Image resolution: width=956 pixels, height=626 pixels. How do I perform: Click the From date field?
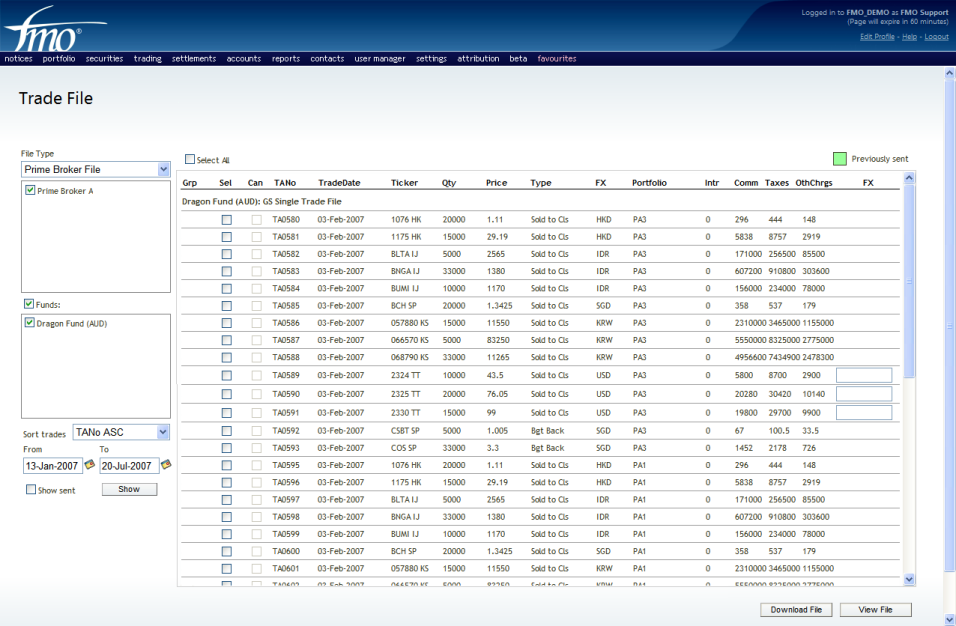[52, 466]
